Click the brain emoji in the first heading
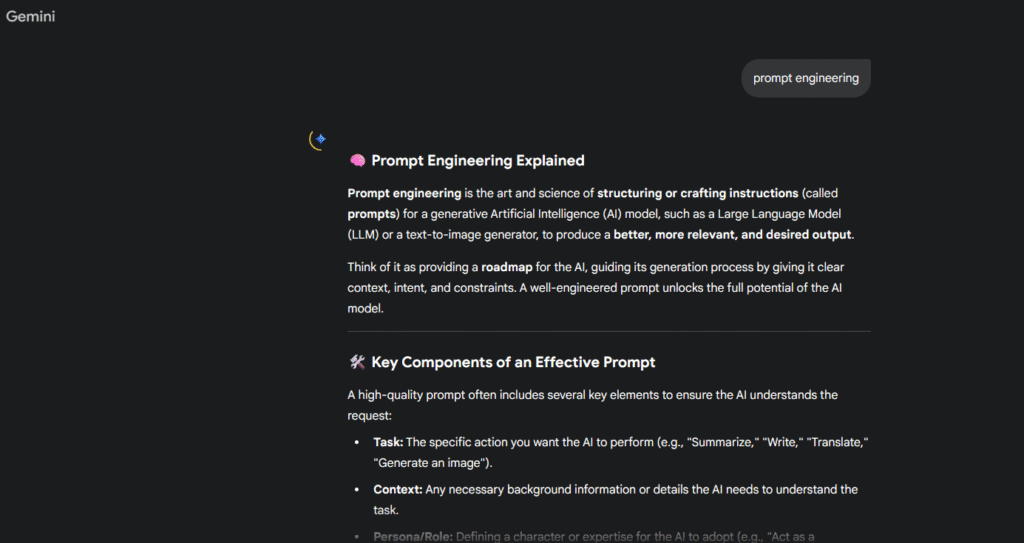The height and width of the screenshot is (543, 1024). click(357, 161)
